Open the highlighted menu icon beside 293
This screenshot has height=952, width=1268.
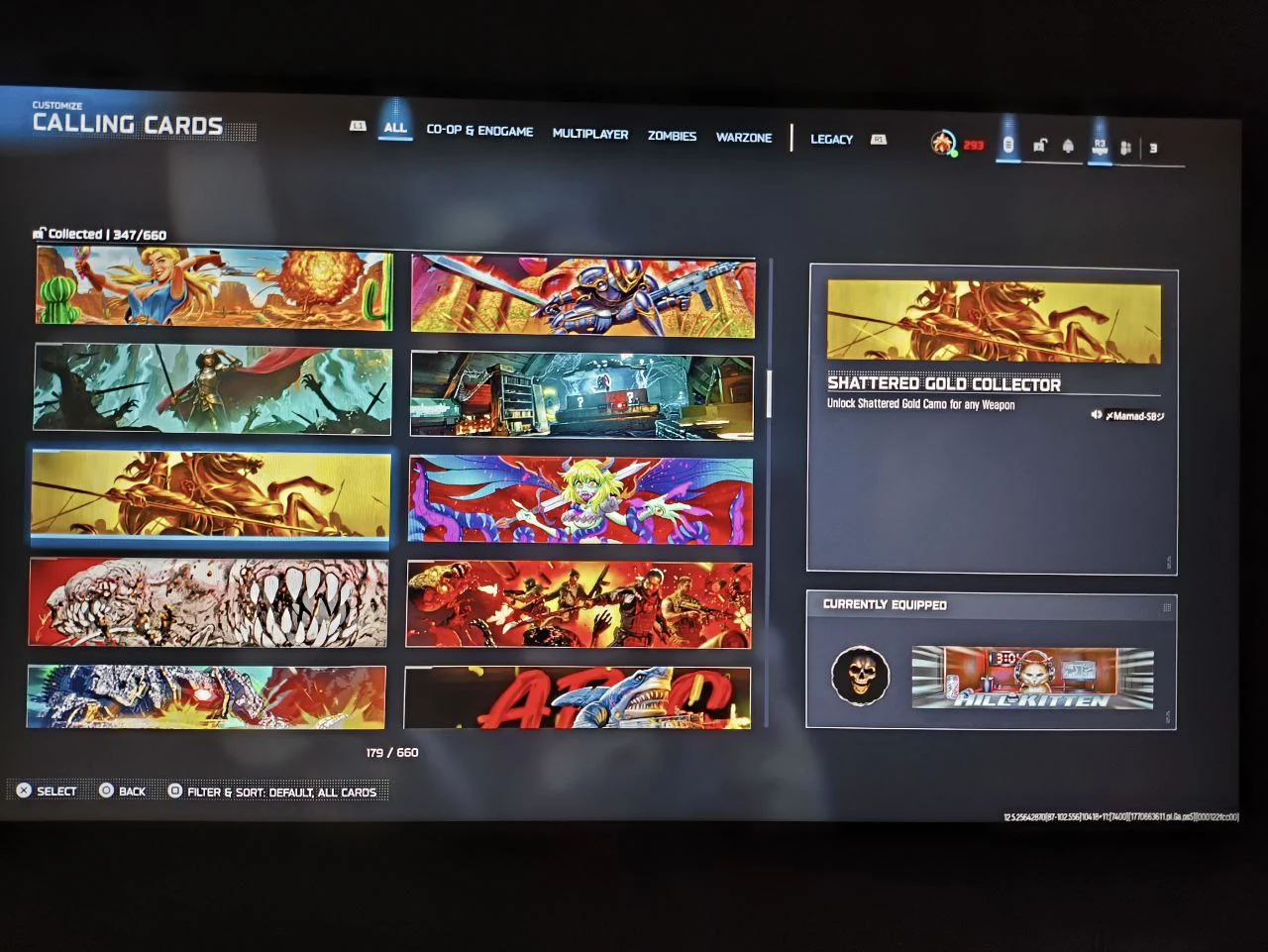click(1008, 146)
